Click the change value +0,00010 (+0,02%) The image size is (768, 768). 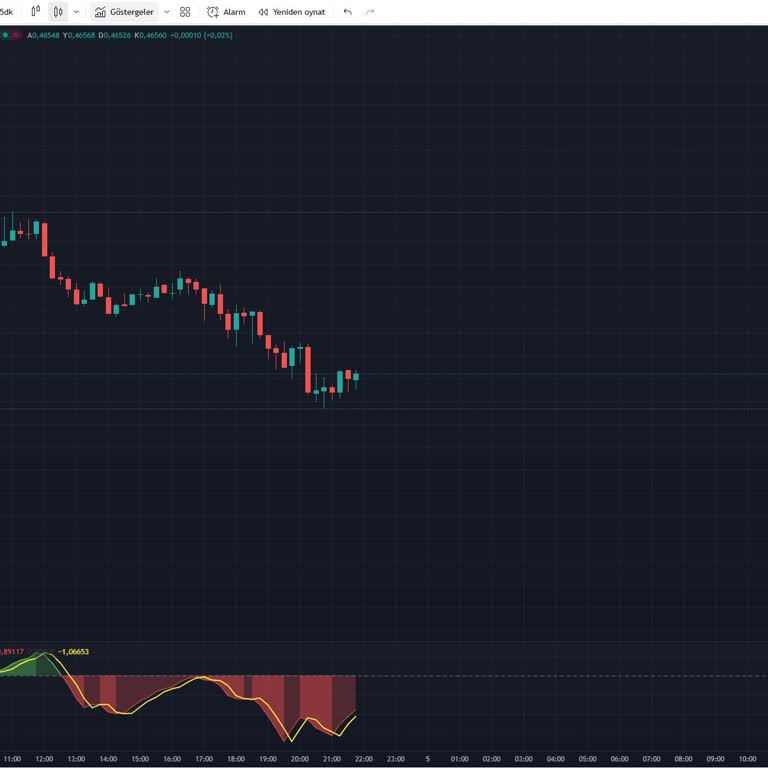[x=201, y=35]
